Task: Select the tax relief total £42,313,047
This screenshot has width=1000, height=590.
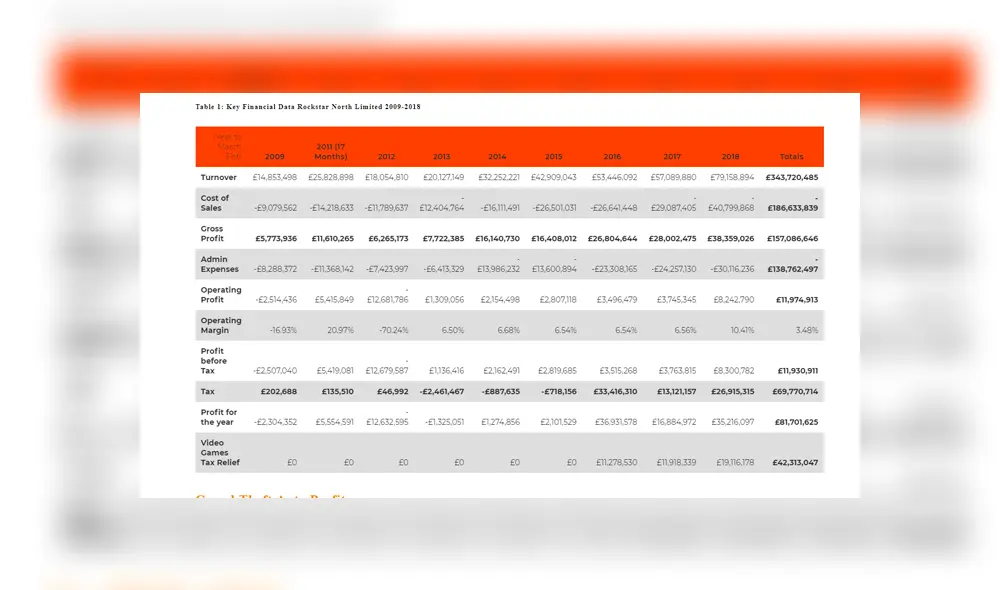Action: click(795, 463)
